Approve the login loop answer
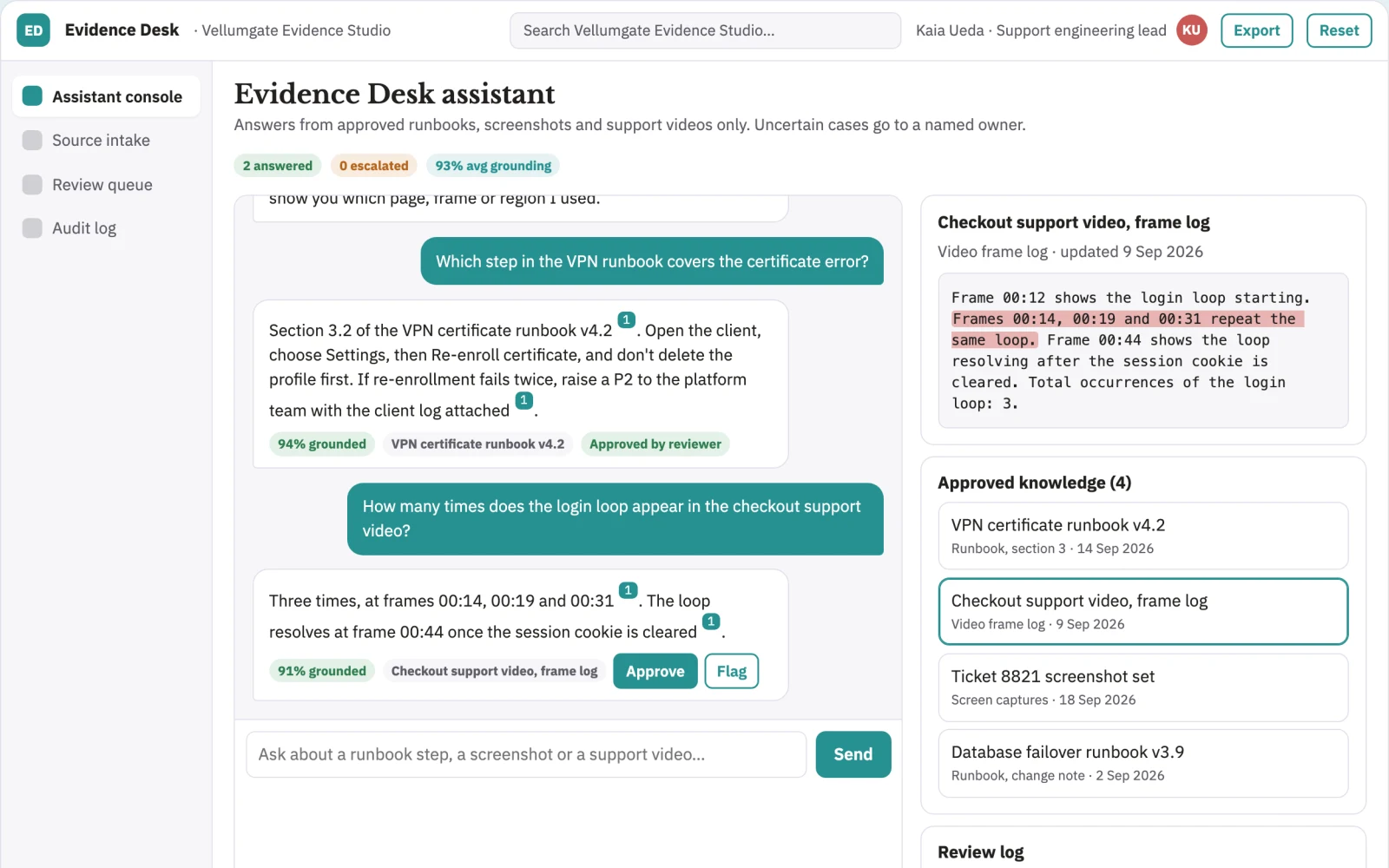 pyautogui.click(x=655, y=671)
